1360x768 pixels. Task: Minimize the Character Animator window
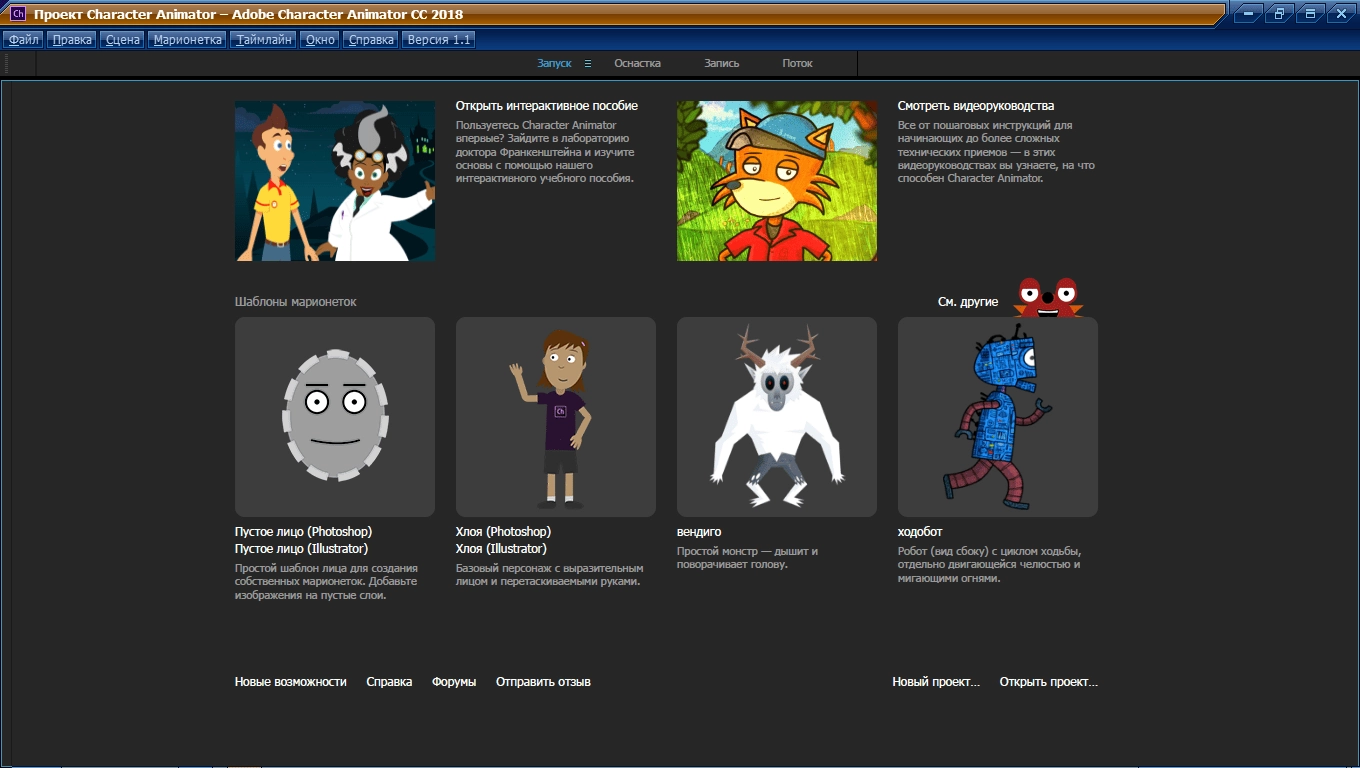(1246, 14)
